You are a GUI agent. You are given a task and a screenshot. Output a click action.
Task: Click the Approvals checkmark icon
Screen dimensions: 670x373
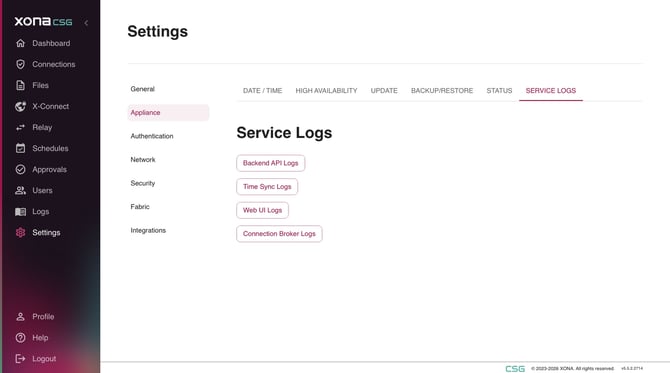click(20, 169)
